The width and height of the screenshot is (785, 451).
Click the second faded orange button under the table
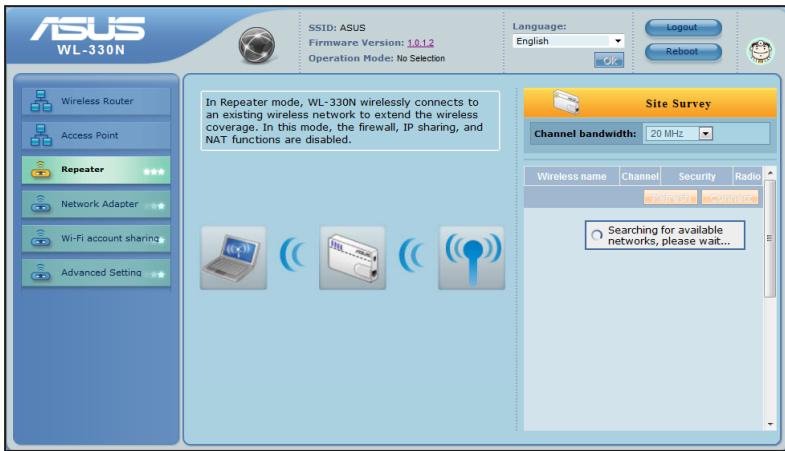(x=730, y=197)
